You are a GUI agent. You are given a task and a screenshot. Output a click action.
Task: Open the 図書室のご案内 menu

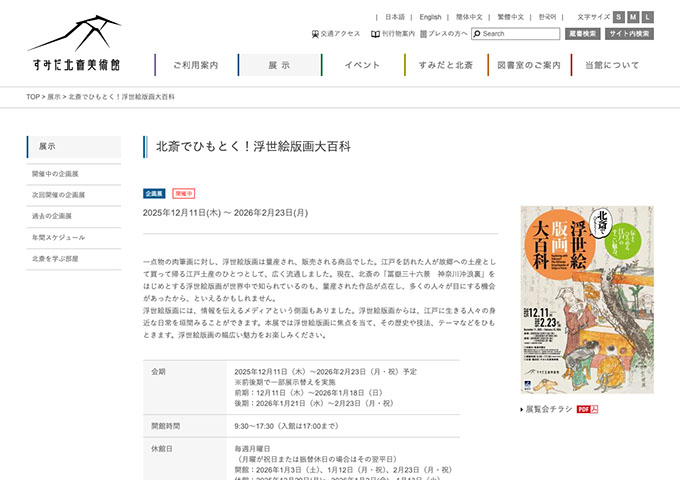[x=529, y=65]
